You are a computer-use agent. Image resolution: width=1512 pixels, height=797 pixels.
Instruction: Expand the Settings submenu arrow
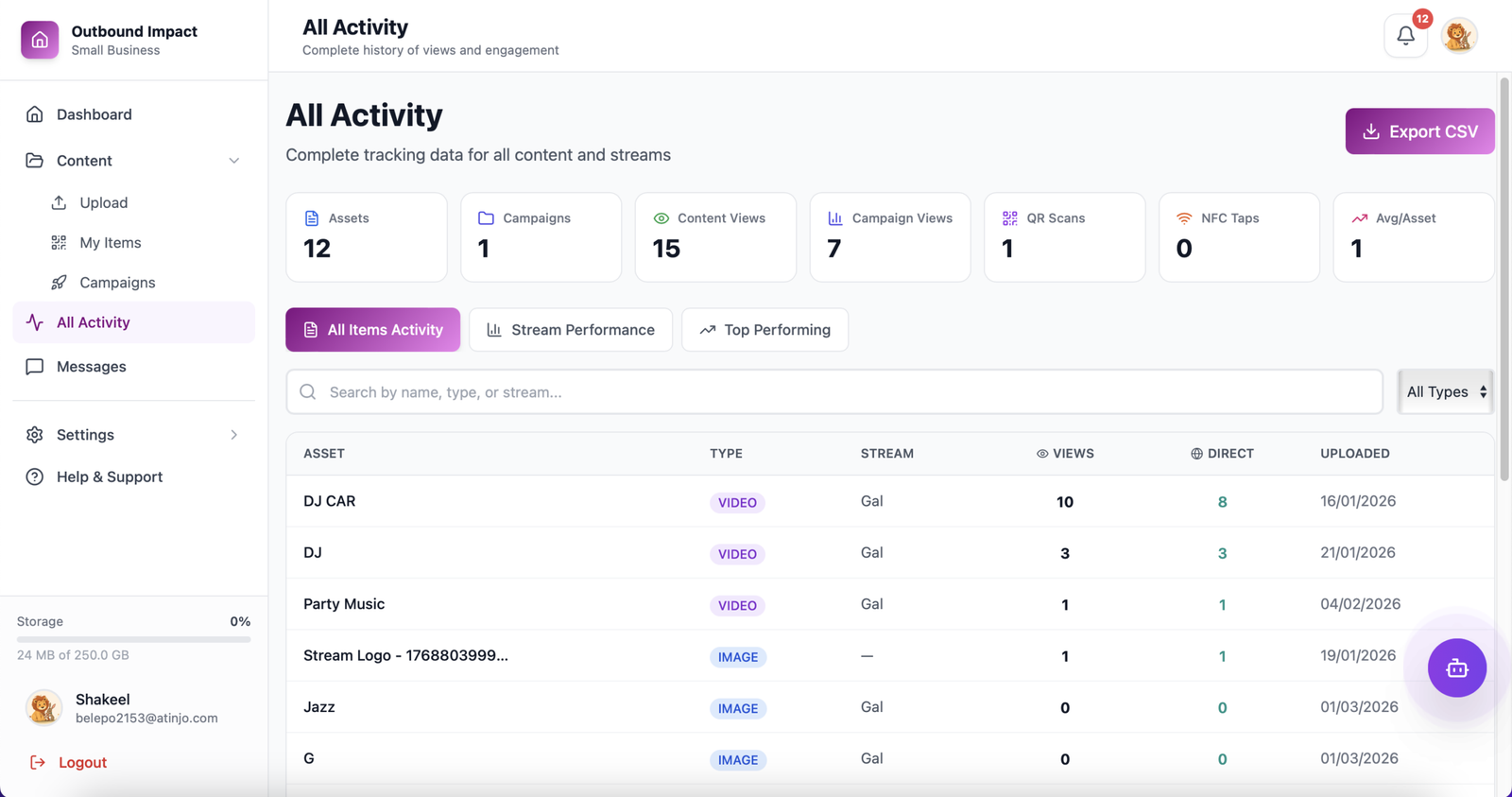click(233, 435)
